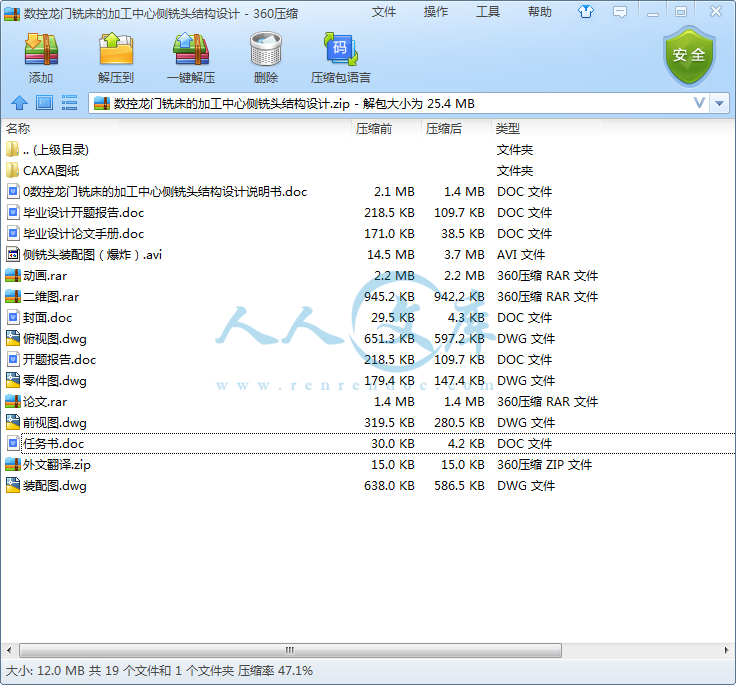Screen dimensions: 736x685
Task: Sort by the 压缩后 column header
Action: [444, 128]
